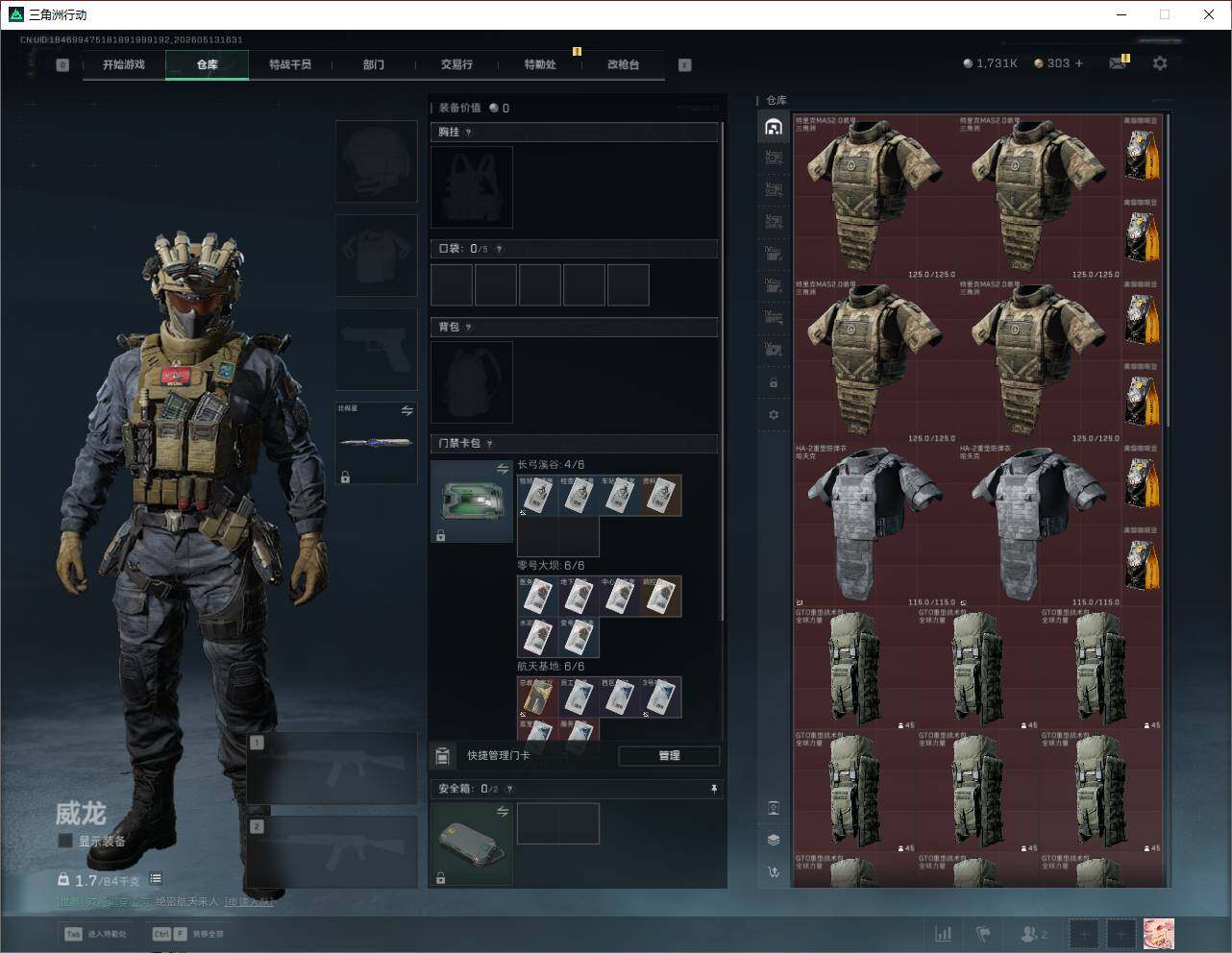The height and width of the screenshot is (953, 1232).
Task: Click the first empty pocket slot
Action: coord(452,285)
